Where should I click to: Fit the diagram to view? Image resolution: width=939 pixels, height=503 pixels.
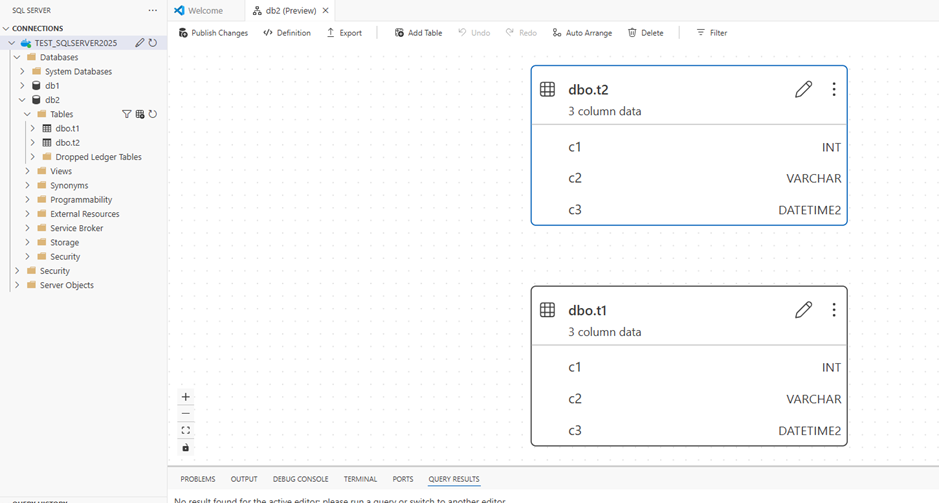click(186, 430)
